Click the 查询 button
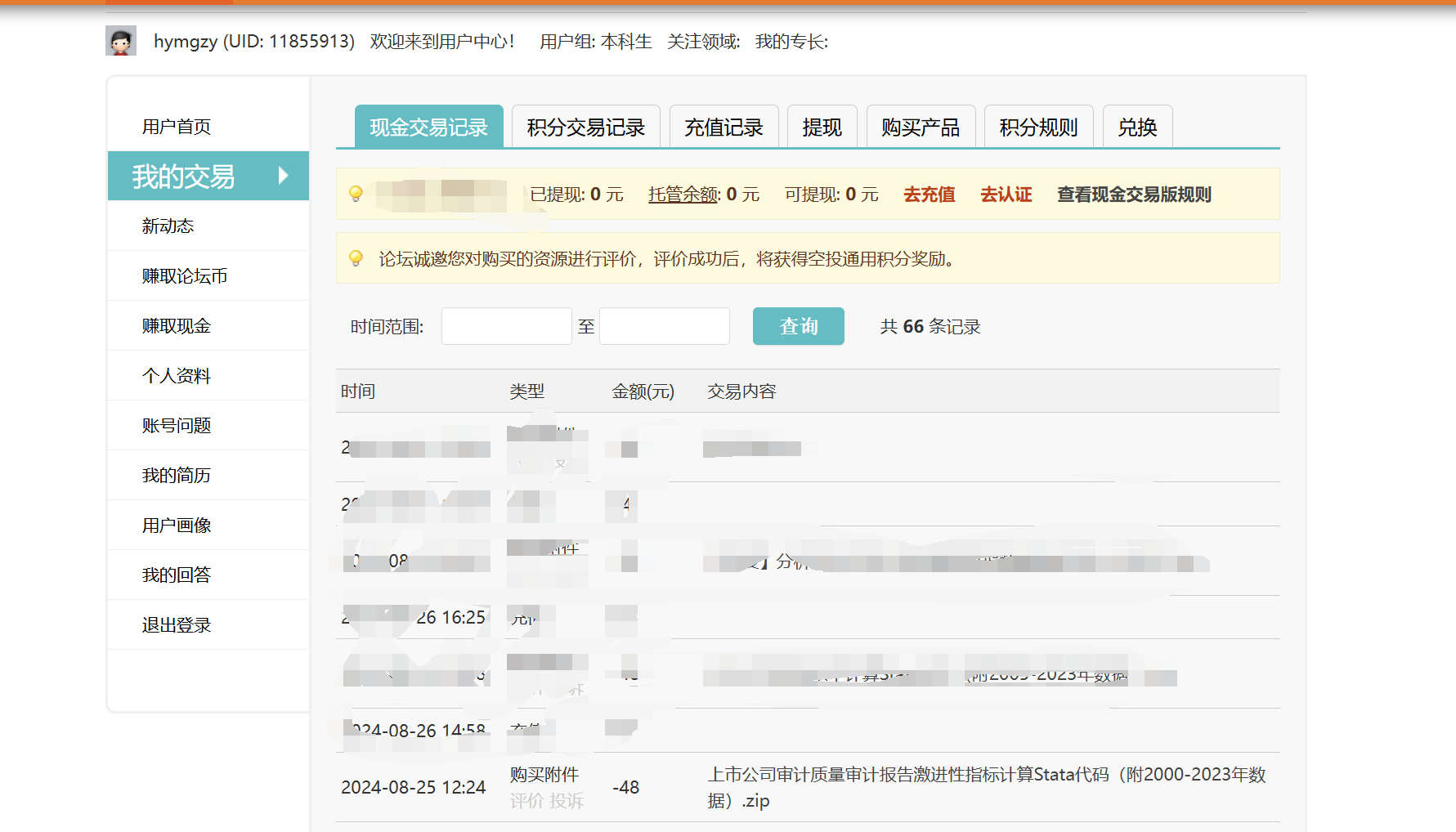This screenshot has width=1456, height=832. coord(799,326)
